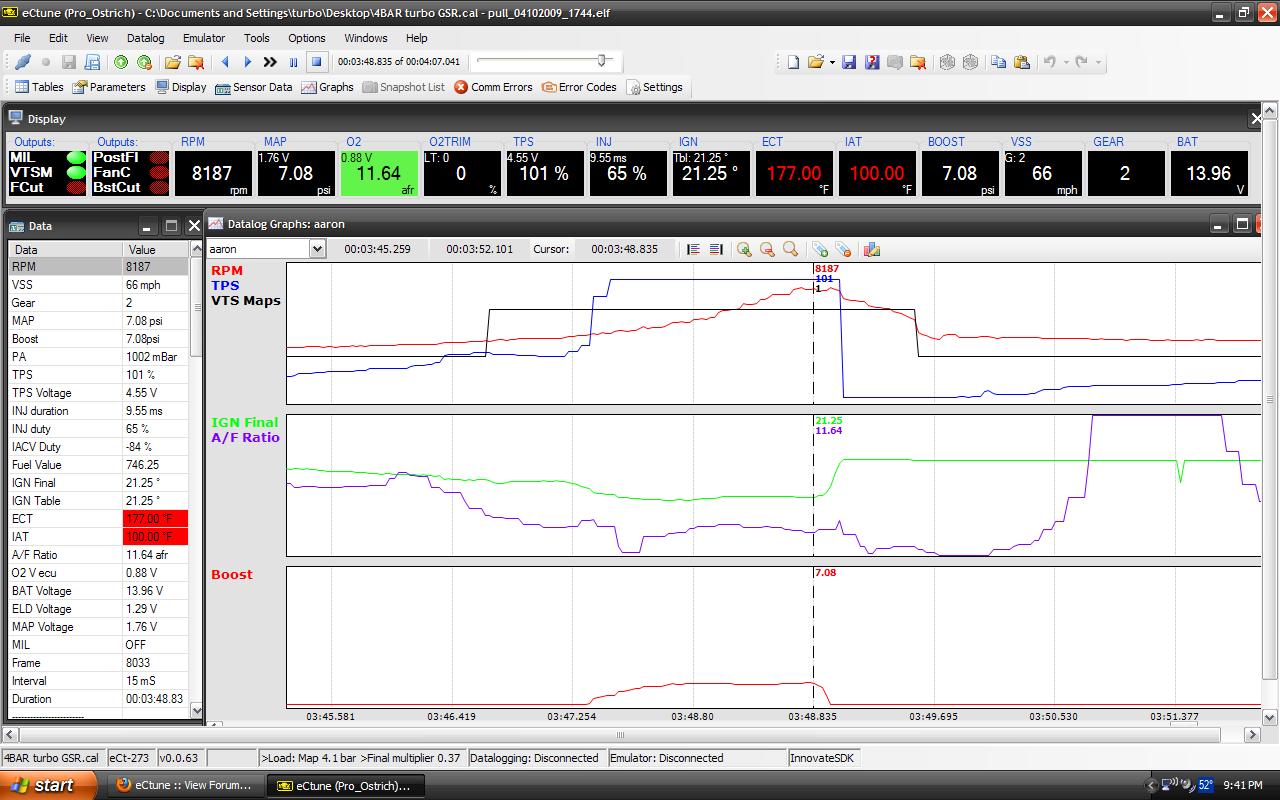
Task: Open the Edit menu
Action: [59, 38]
